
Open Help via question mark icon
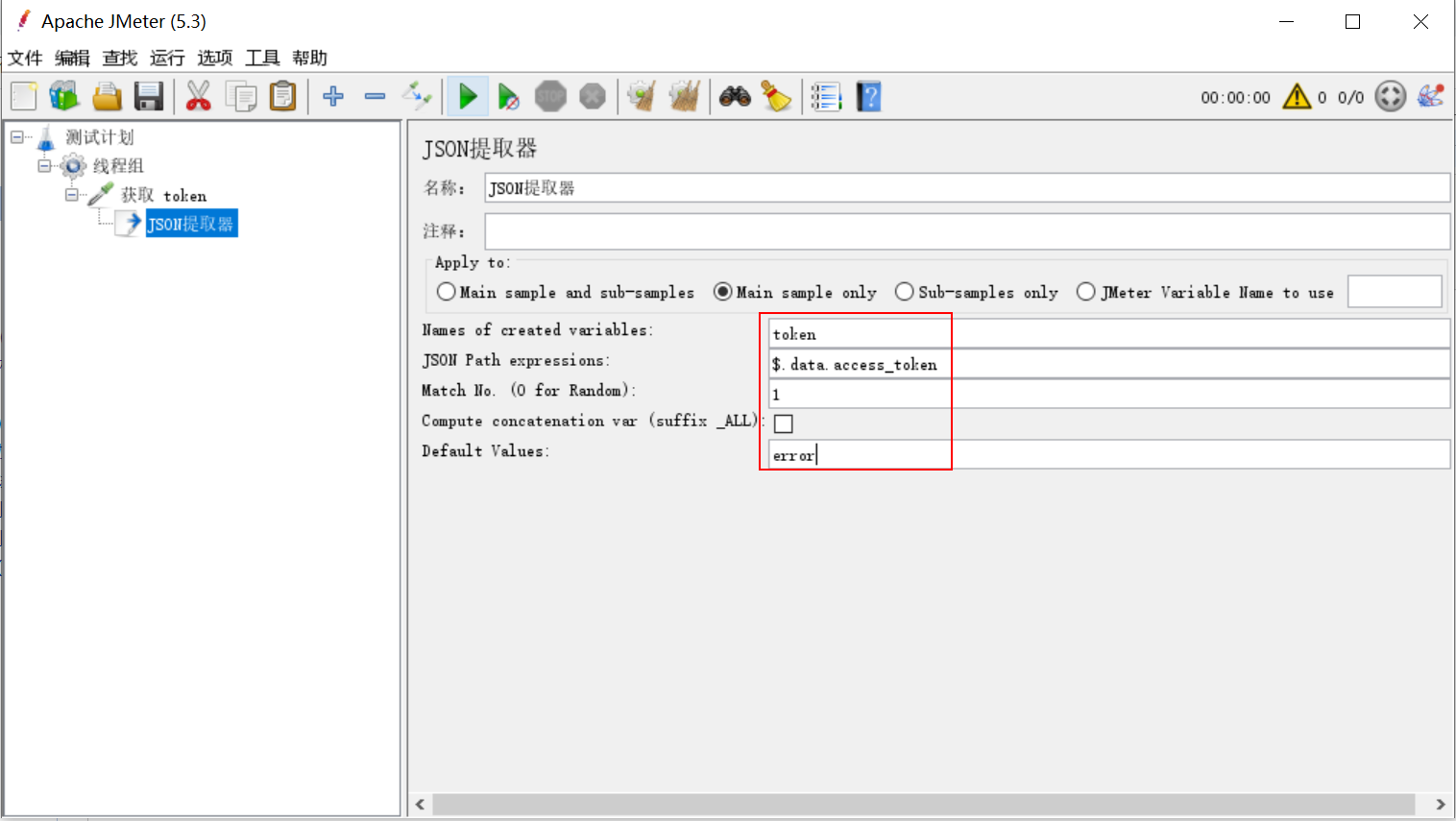[868, 96]
